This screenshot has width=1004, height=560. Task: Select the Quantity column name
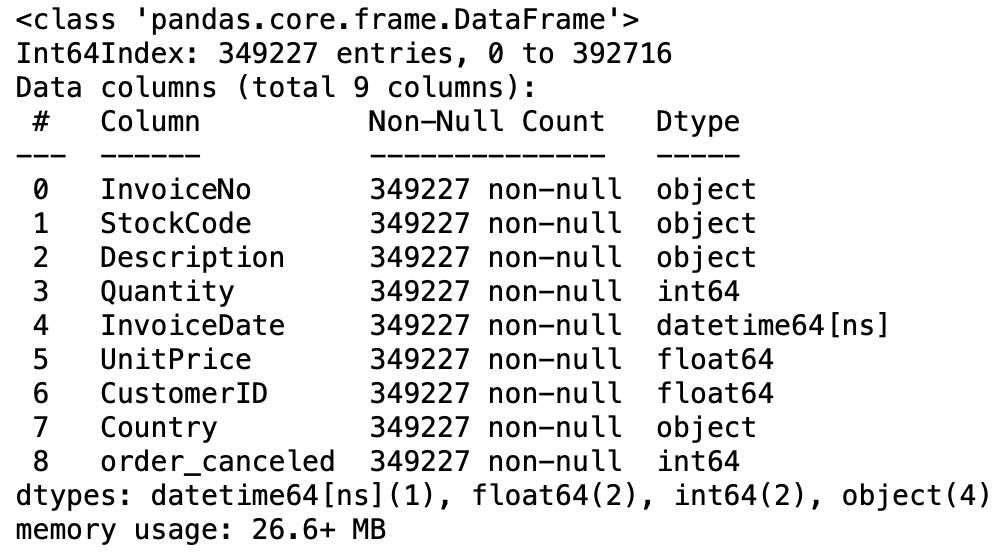[x=167, y=291]
